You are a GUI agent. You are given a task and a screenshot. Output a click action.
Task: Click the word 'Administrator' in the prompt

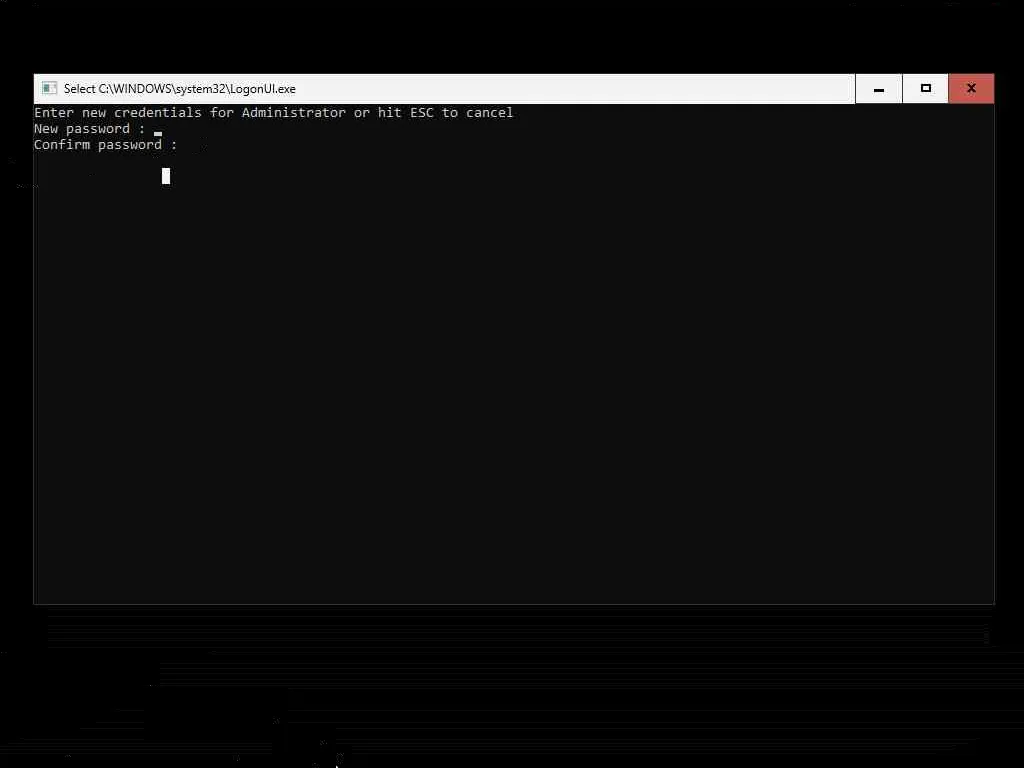coord(293,112)
